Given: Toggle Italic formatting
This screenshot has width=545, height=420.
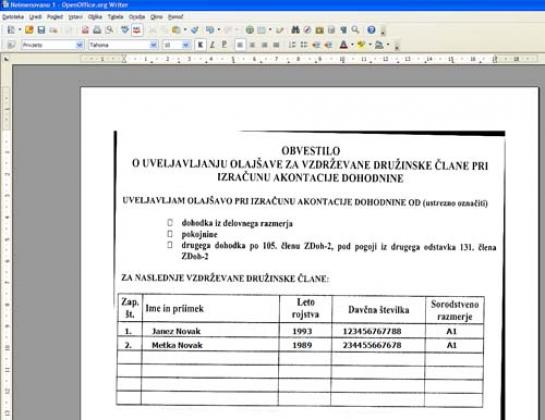Looking at the screenshot, I should pyautogui.click(x=212, y=45).
